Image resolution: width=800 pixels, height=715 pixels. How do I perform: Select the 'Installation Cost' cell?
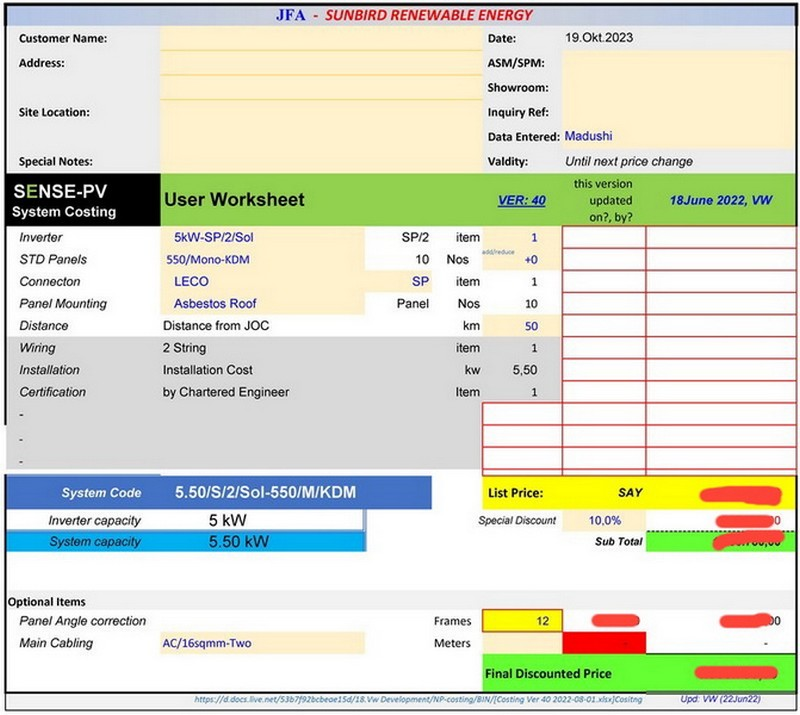tap(208, 369)
